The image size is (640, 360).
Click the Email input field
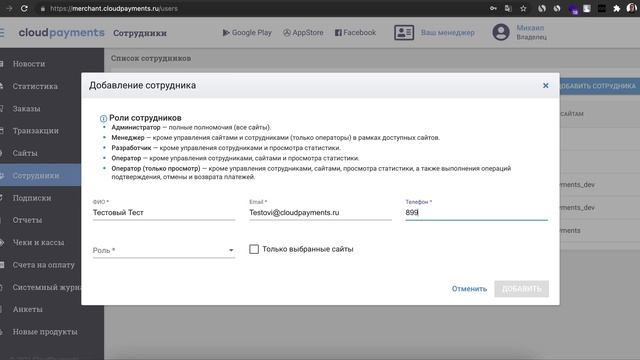[x=320, y=213]
